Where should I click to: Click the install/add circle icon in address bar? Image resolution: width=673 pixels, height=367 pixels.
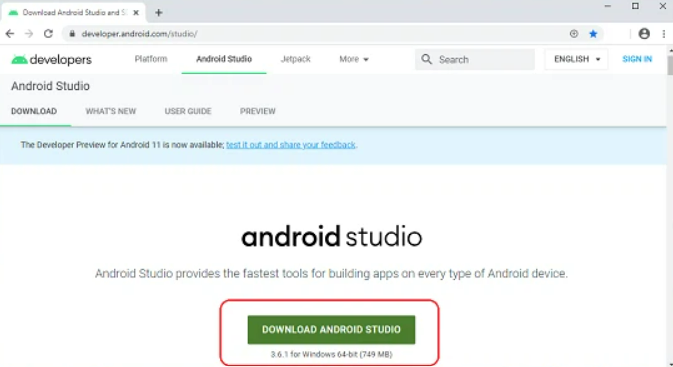tap(574, 33)
